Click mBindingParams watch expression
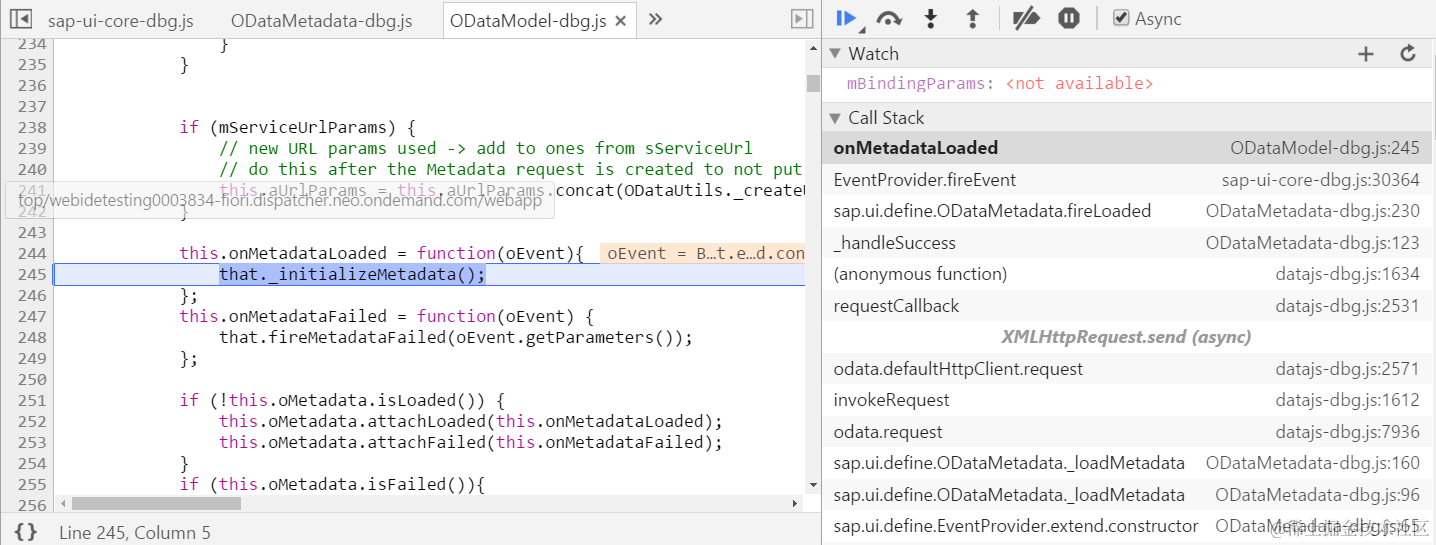Image resolution: width=1436 pixels, height=545 pixels. click(x=1000, y=84)
